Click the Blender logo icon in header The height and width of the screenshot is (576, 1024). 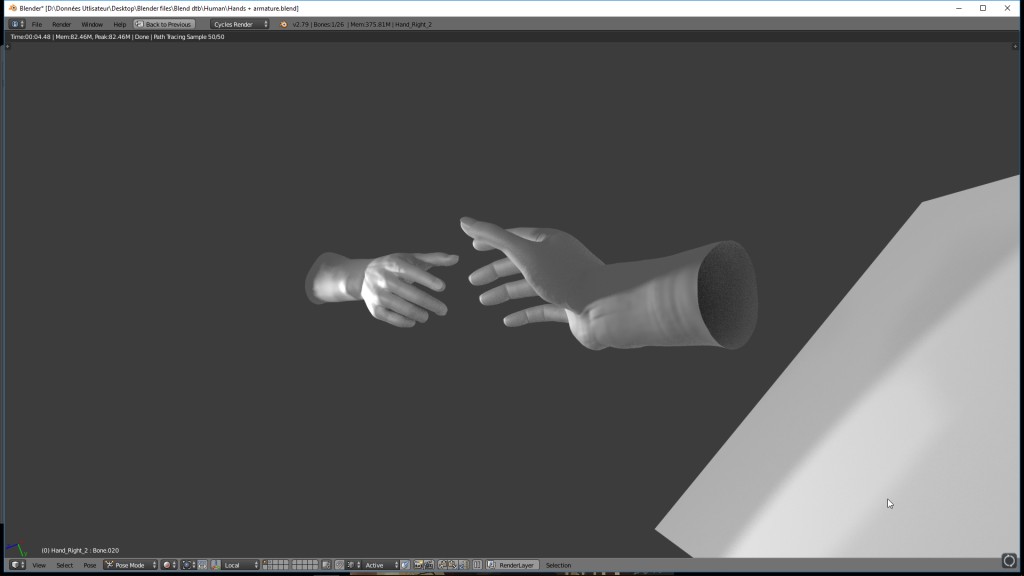[284, 24]
